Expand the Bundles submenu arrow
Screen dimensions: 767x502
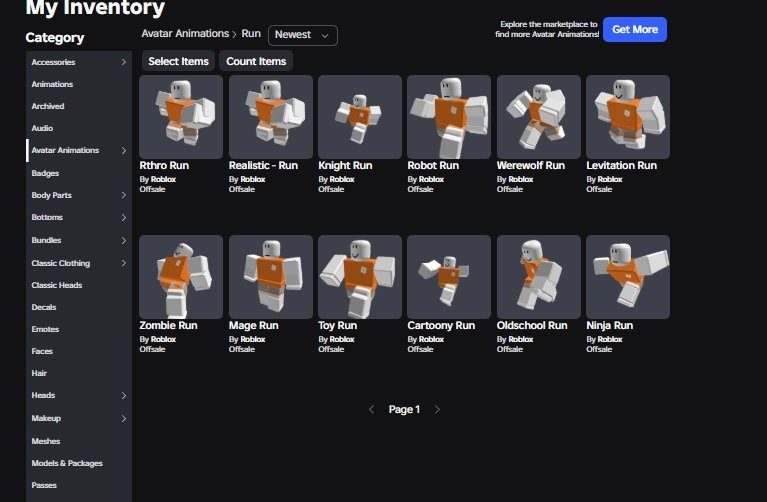(123, 240)
